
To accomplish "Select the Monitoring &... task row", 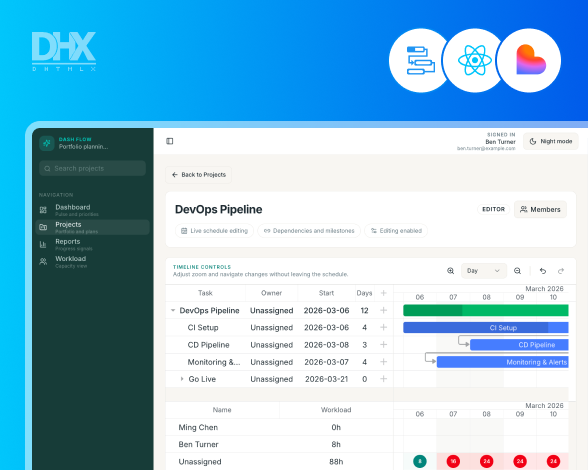I will pyautogui.click(x=279, y=362).
